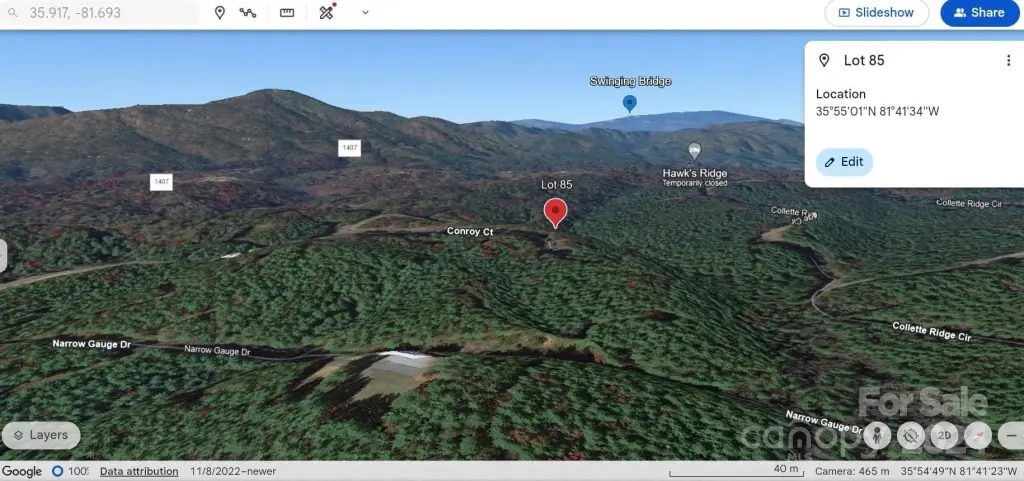
Task: Select the blue Swinging Bridge marker
Action: tap(629, 102)
